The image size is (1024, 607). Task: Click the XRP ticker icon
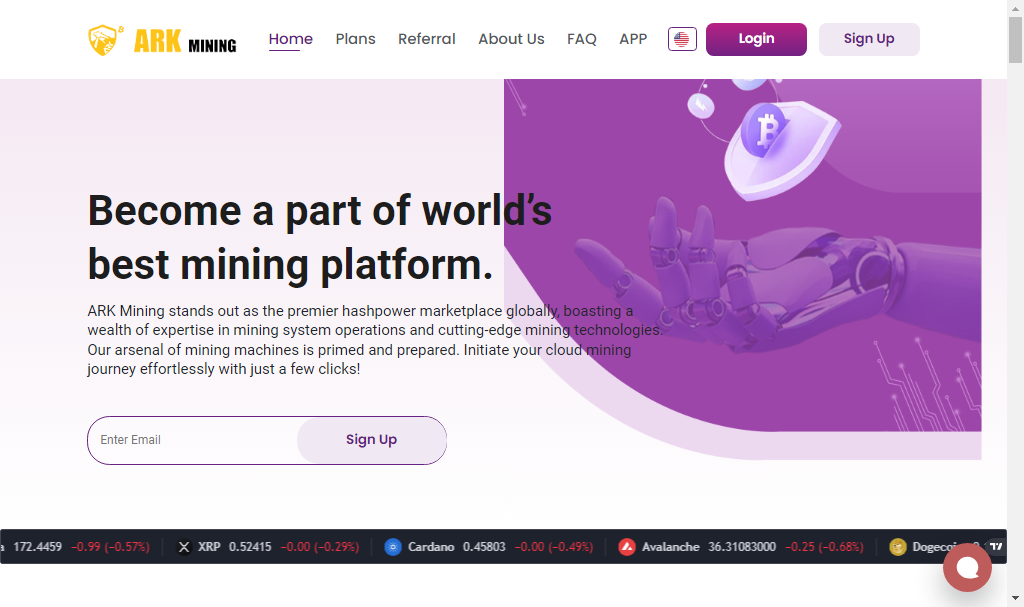pos(183,547)
